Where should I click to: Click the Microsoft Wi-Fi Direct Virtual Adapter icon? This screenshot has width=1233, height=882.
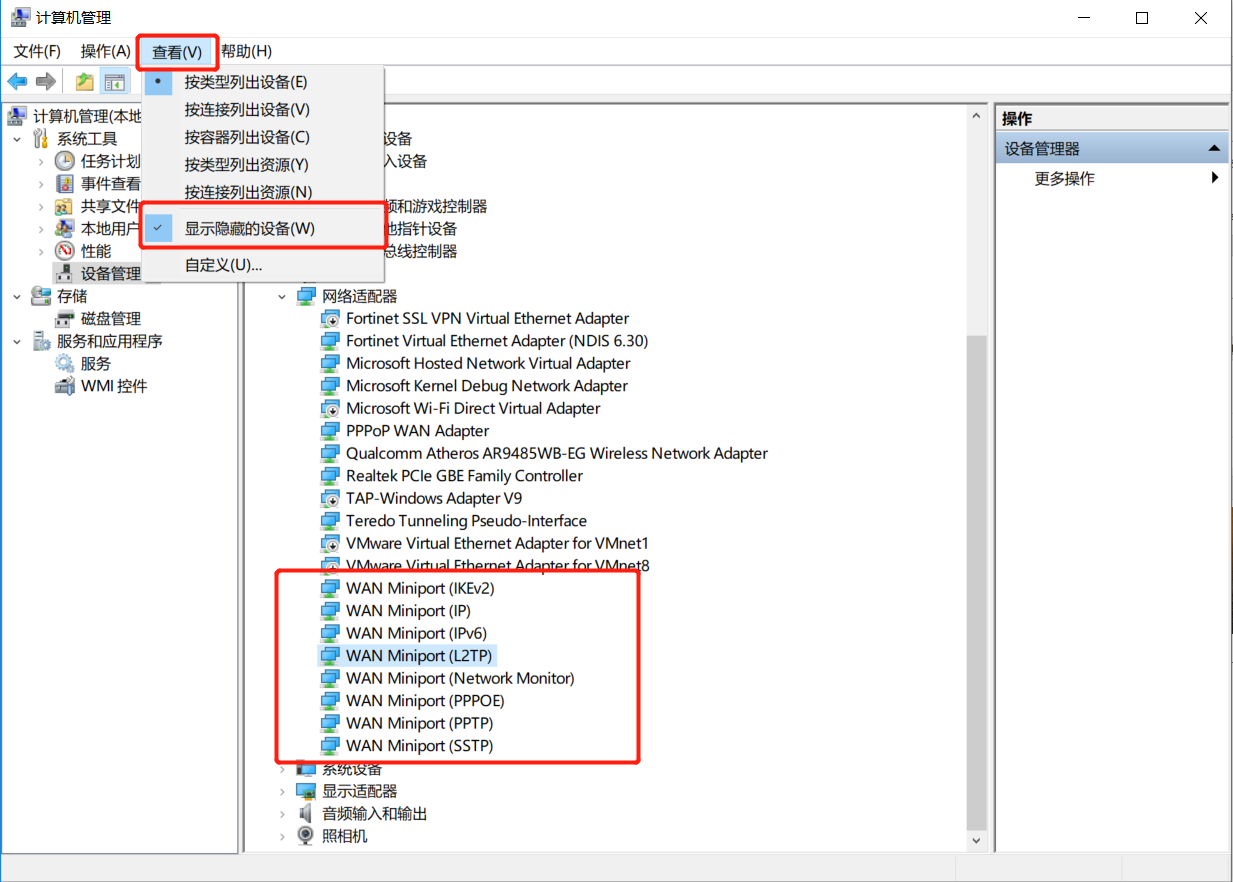(330, 408)
